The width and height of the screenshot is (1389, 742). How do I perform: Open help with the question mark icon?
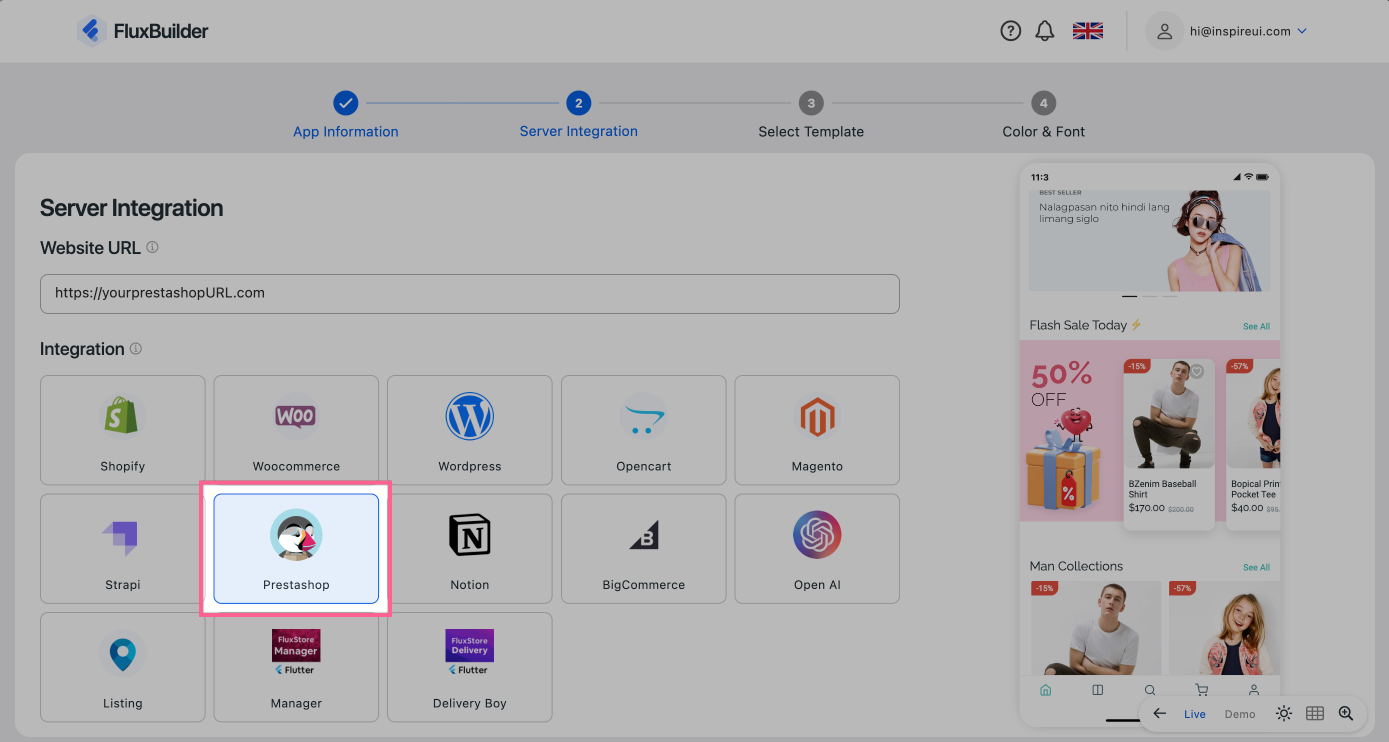point(1010,31)
